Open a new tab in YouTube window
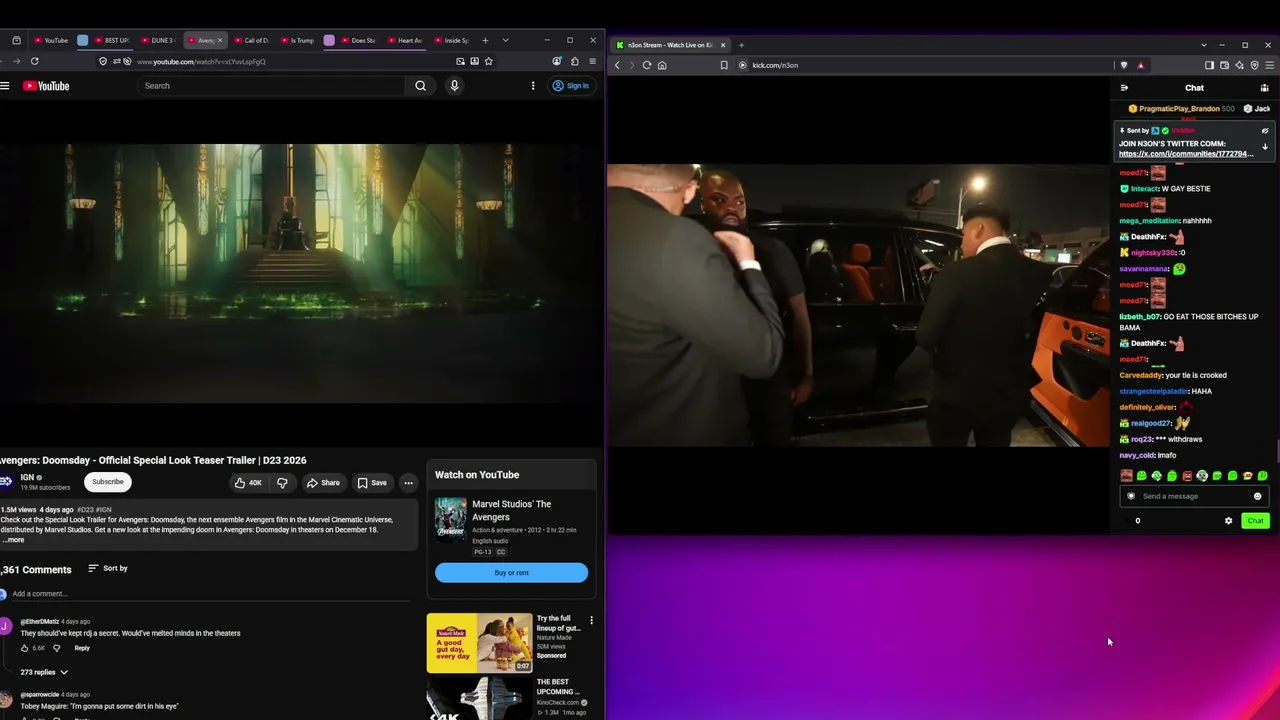1280x720 pixels. (485, 40)
